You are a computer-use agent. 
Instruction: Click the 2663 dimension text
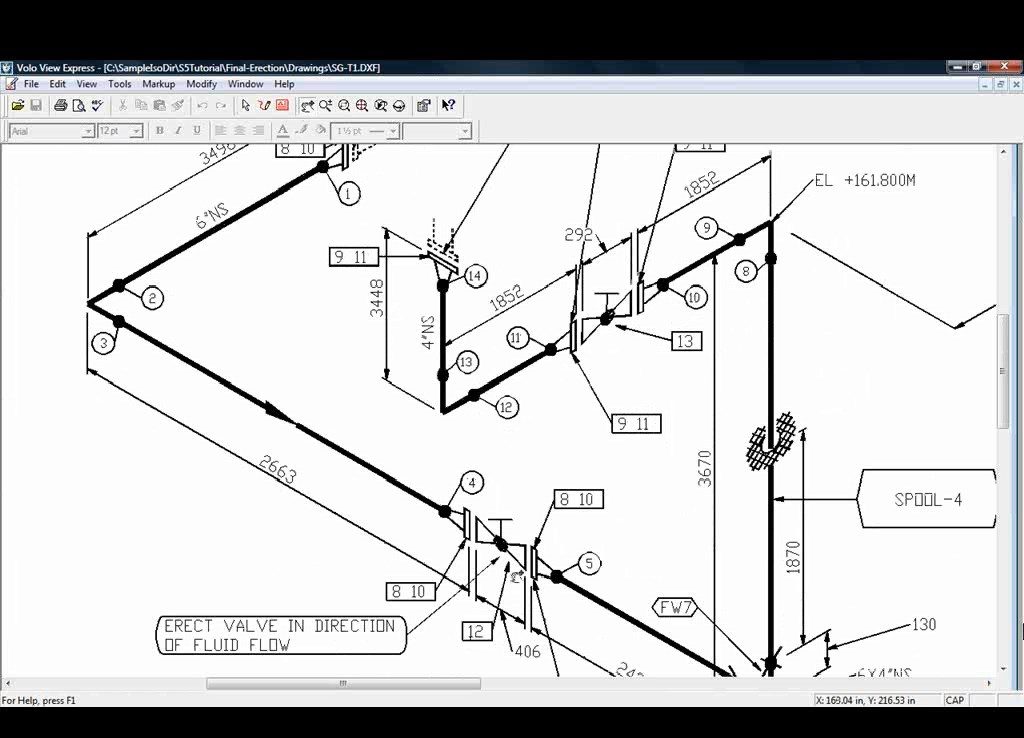(x=278, y=469)
